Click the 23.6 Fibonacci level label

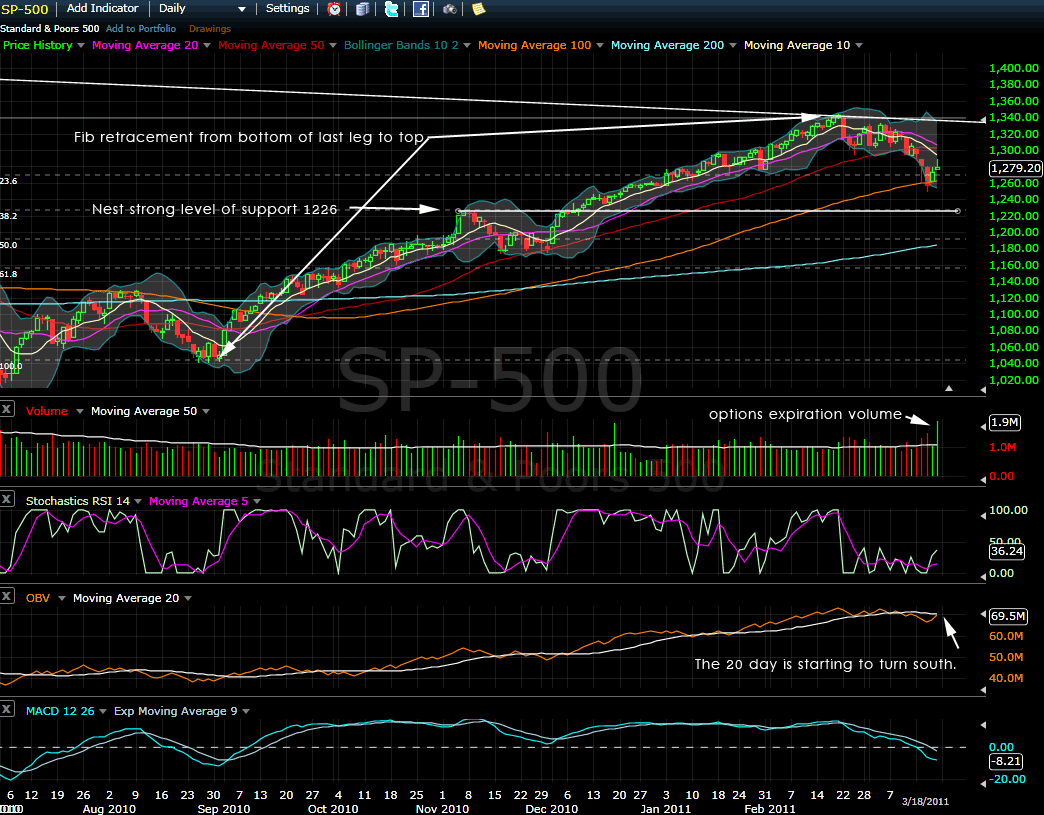pos(9,181)
